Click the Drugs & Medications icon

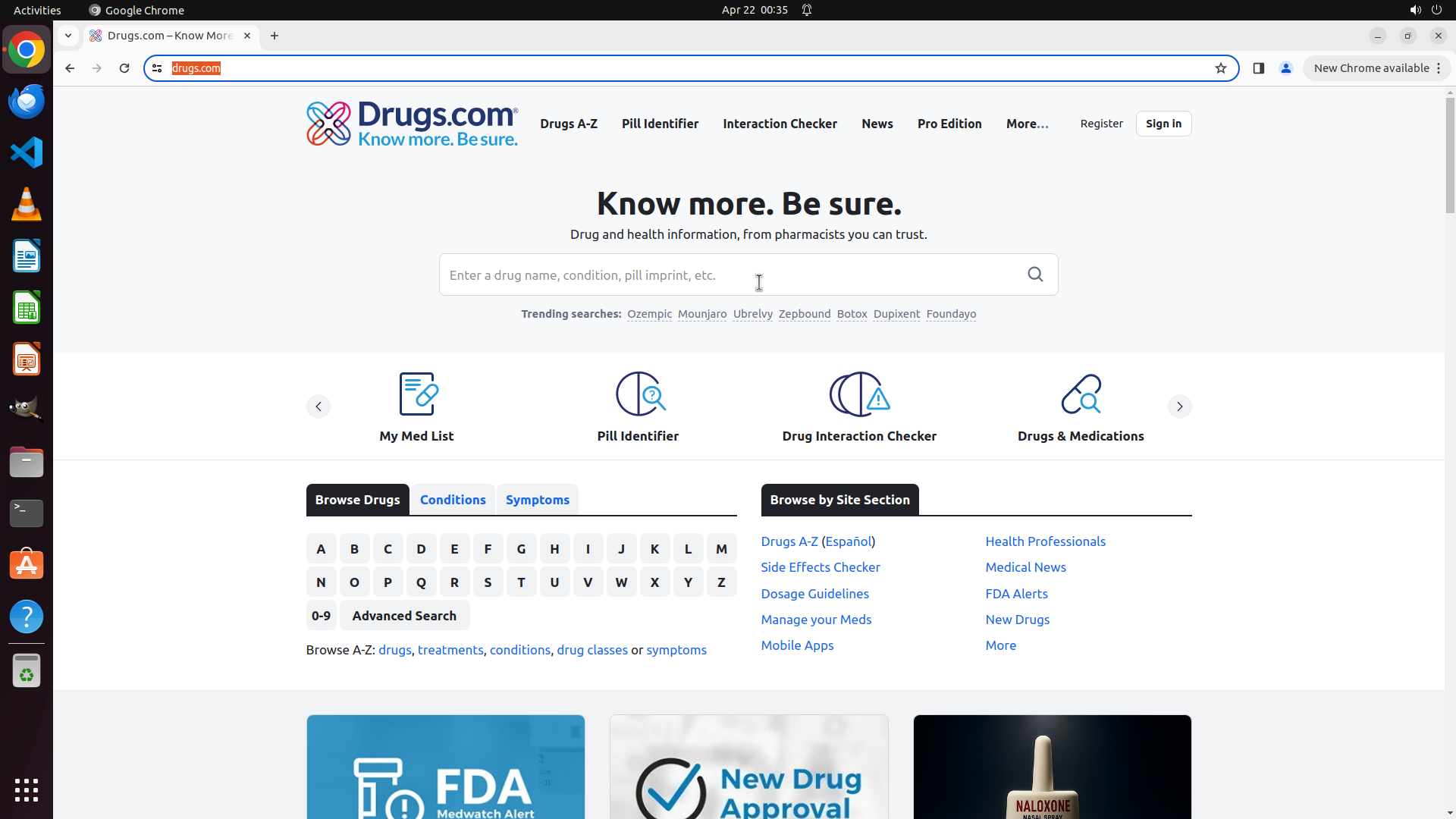1081,394
